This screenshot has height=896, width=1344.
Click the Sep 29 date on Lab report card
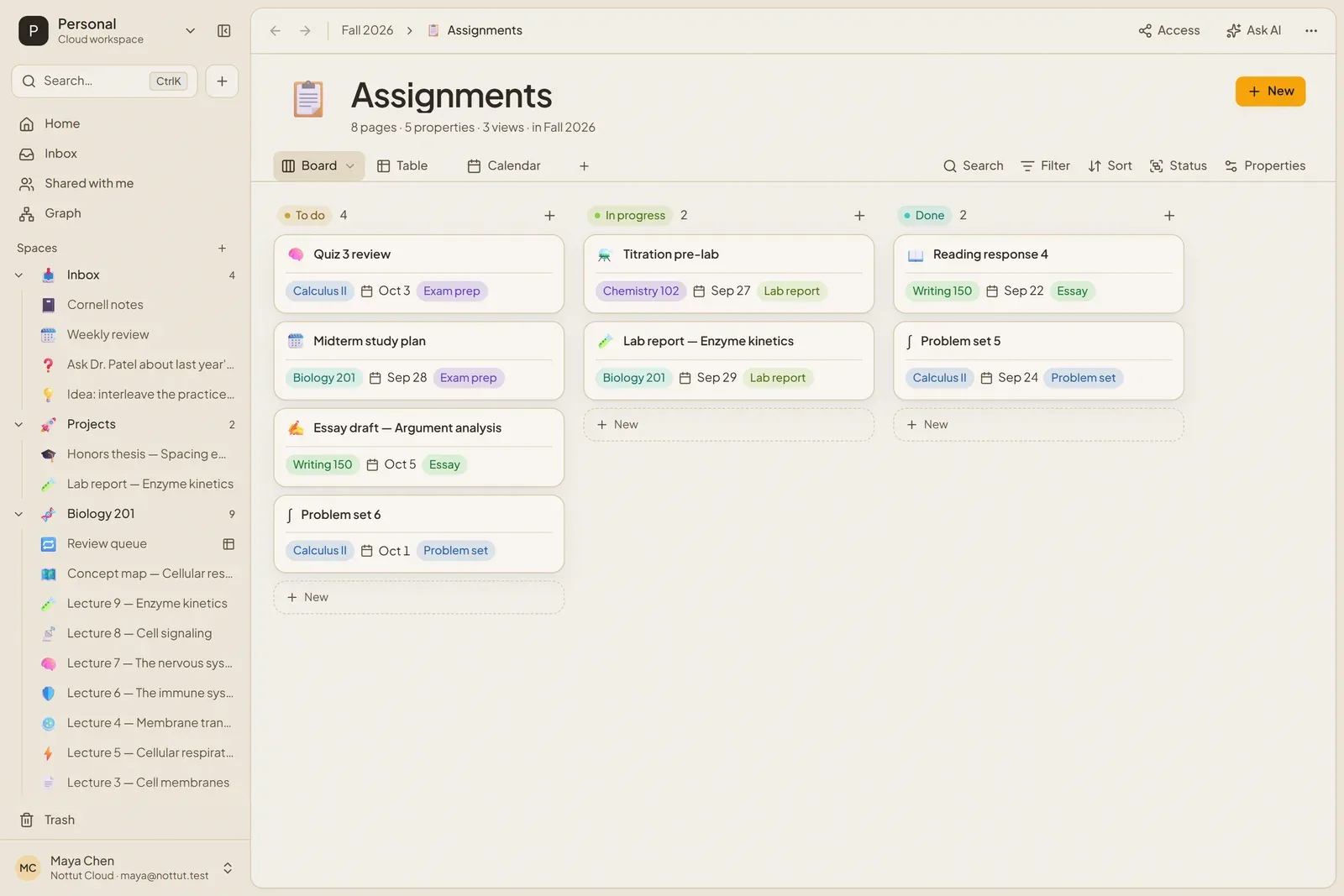tap(708, 378)
